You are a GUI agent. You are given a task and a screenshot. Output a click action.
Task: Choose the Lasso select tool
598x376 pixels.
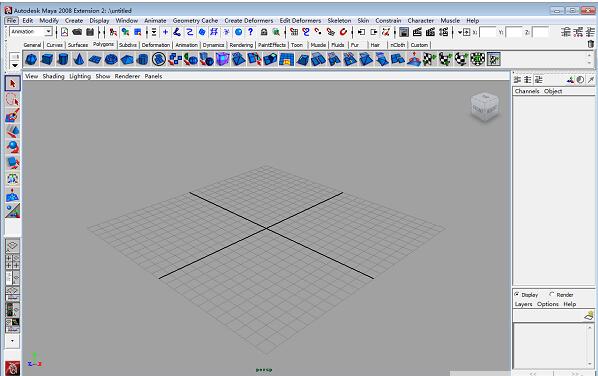coord(13,100)
